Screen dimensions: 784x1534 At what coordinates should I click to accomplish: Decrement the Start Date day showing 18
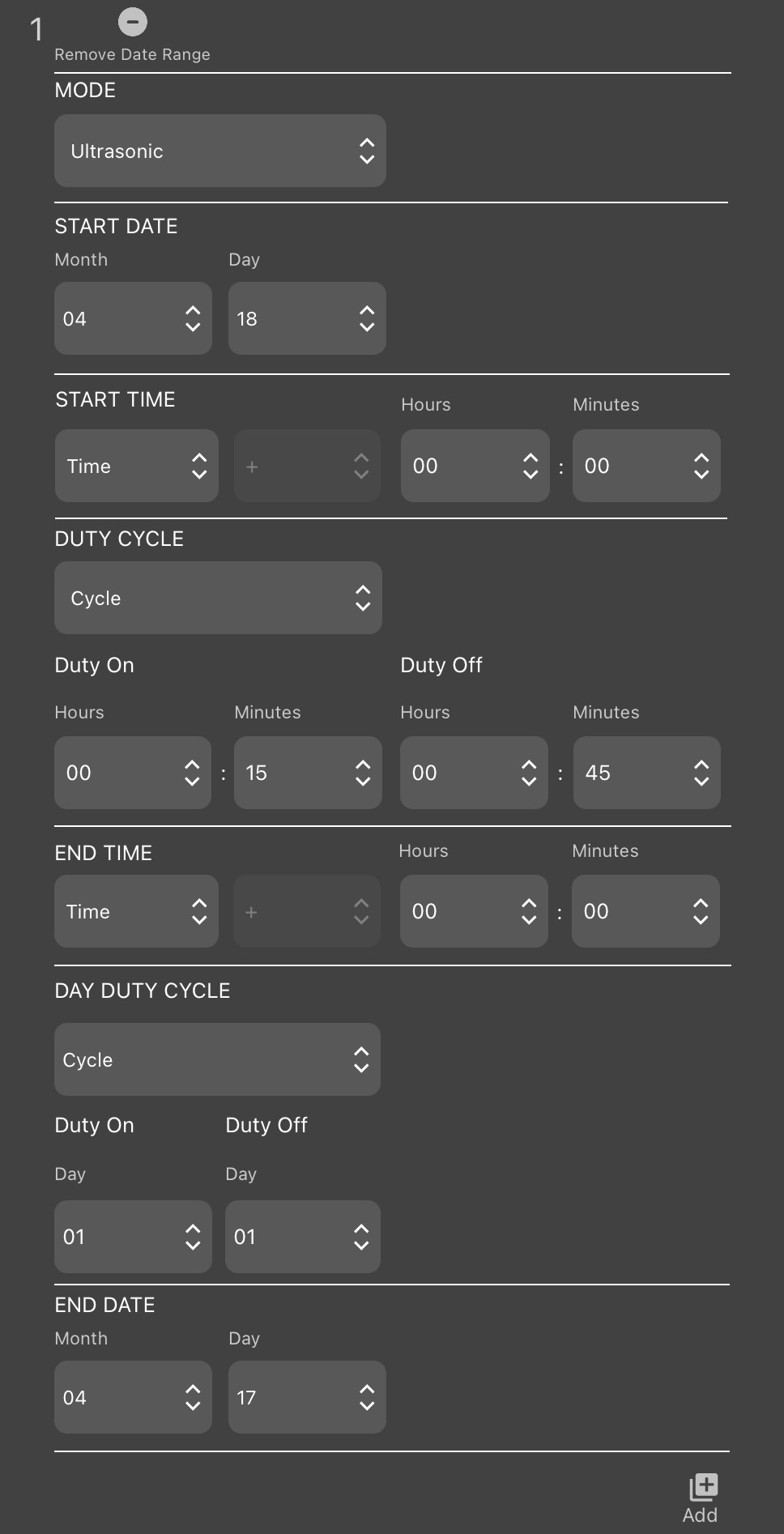tap(366, 327)
